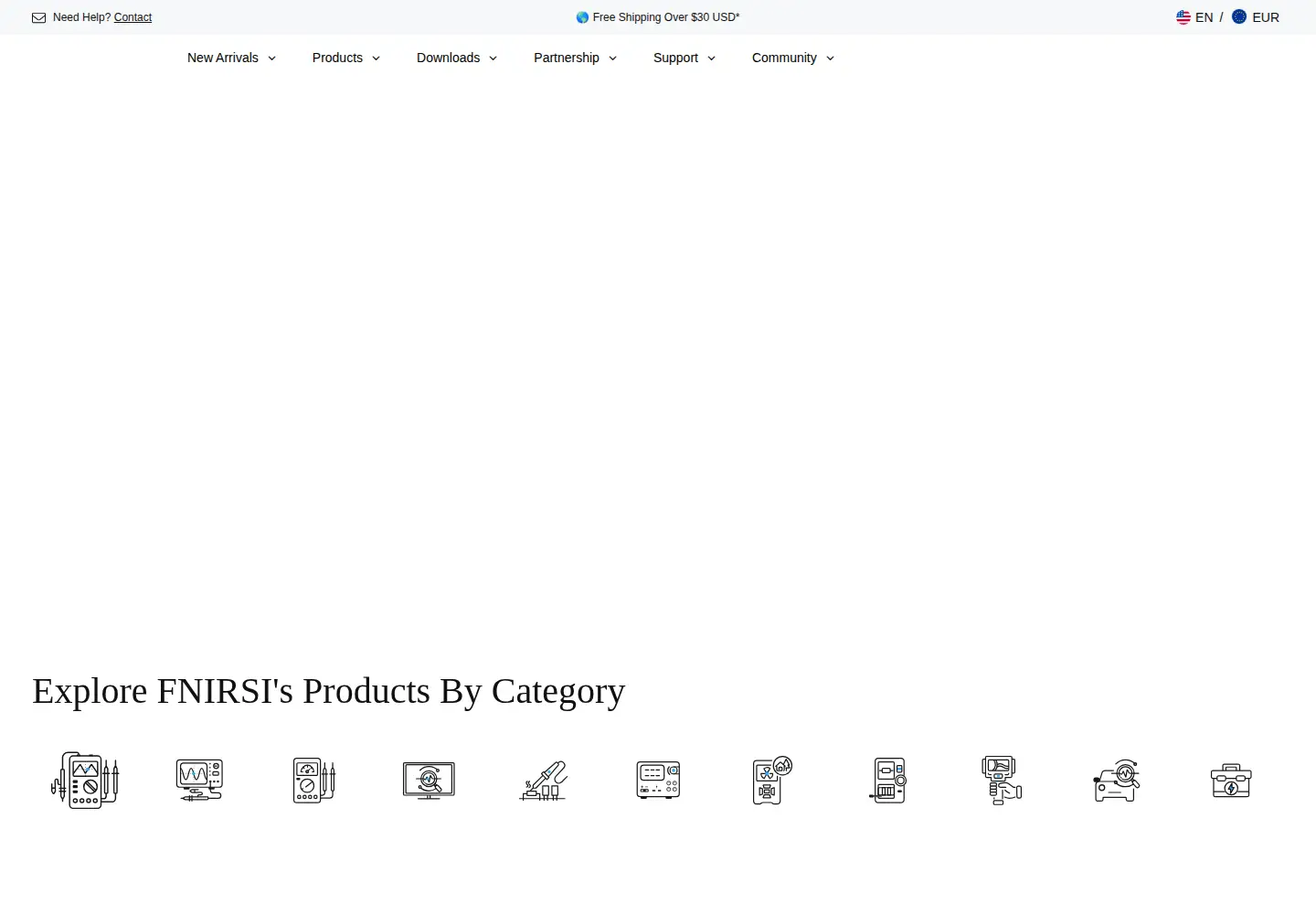Click Free Shipping Over $30 USD banner text
The width and height of the screenshot is (1316, 914).
(x=666, y=17)
